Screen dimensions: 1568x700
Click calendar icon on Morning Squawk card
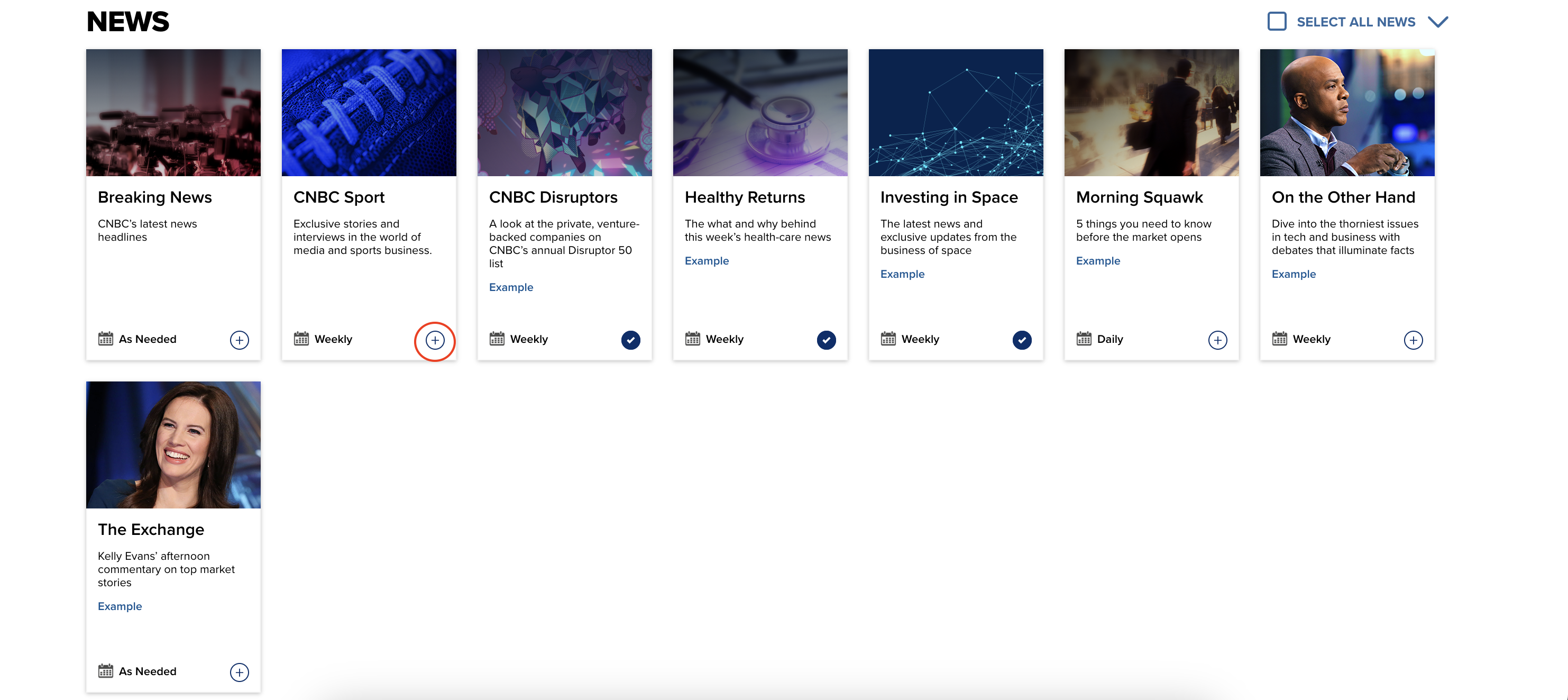[1084, 339]
